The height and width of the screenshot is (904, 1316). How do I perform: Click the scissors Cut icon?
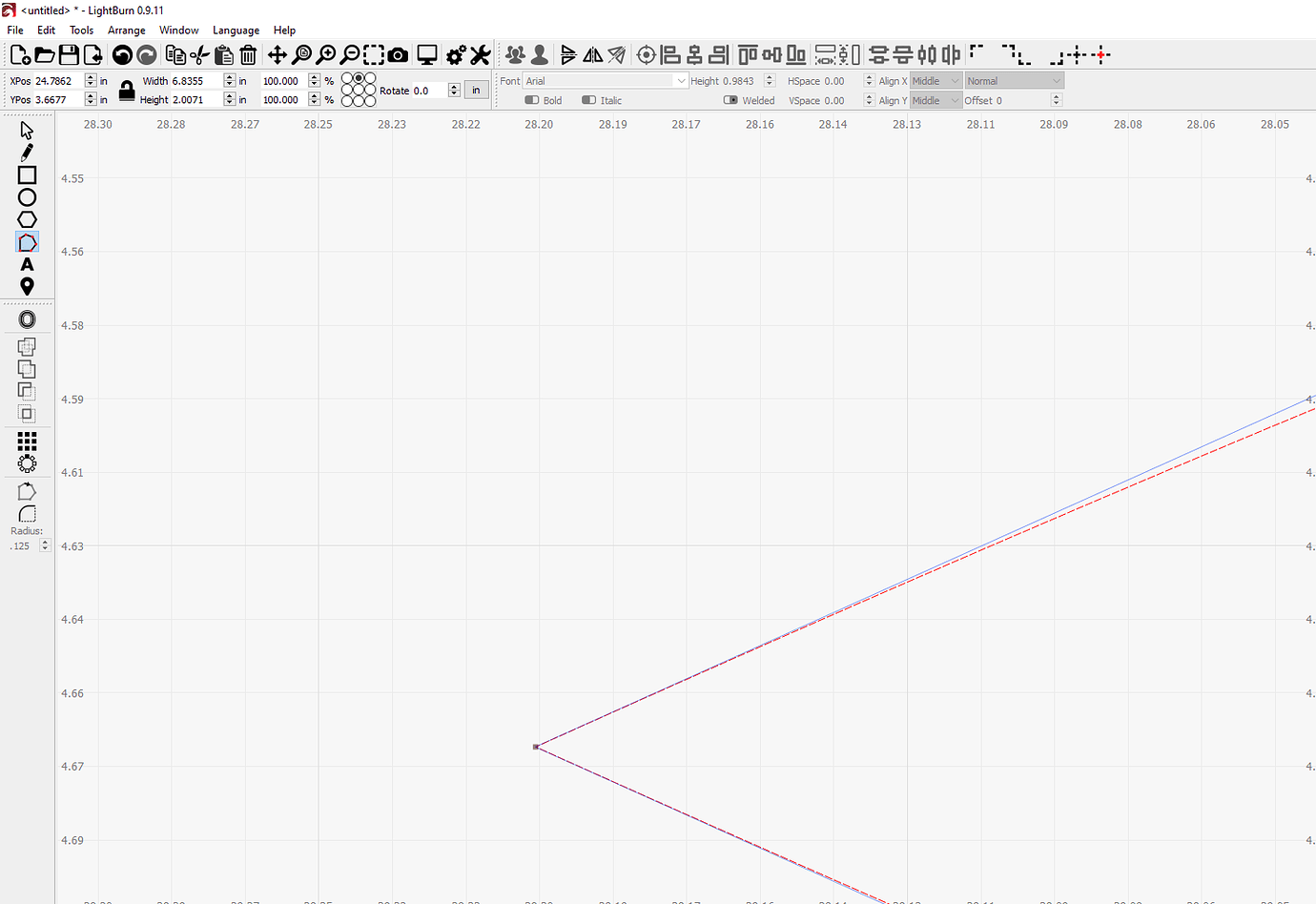[x=199, y=55]
